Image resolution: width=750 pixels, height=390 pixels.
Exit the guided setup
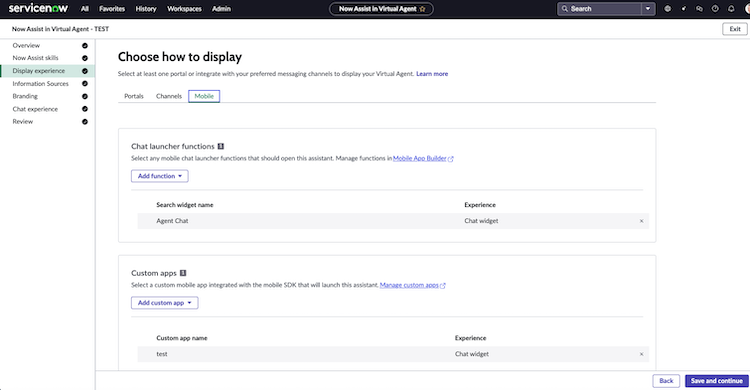735,29
